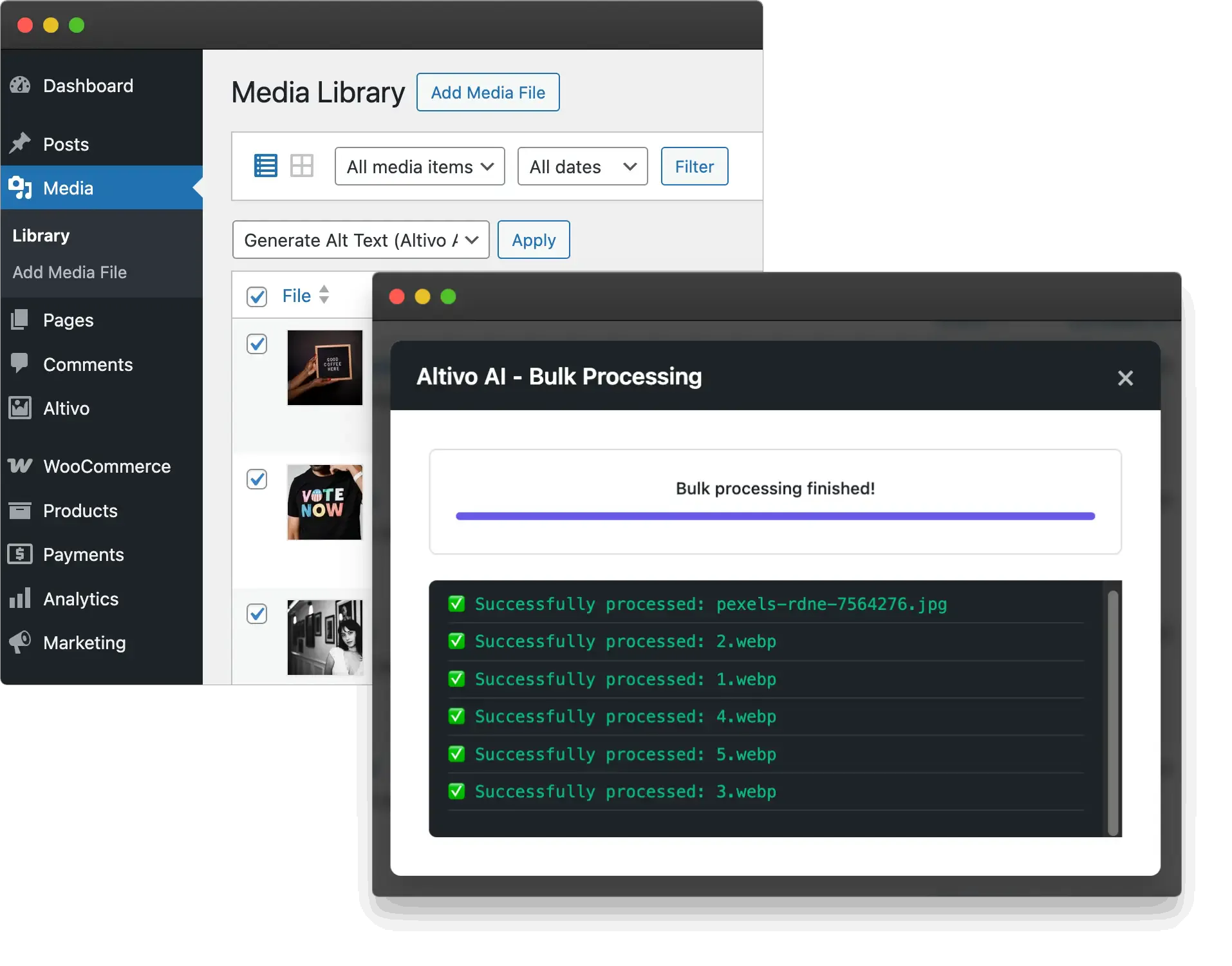Select Media in the sidebar menu
1232x966 pixels.
(x=102, y=187)
